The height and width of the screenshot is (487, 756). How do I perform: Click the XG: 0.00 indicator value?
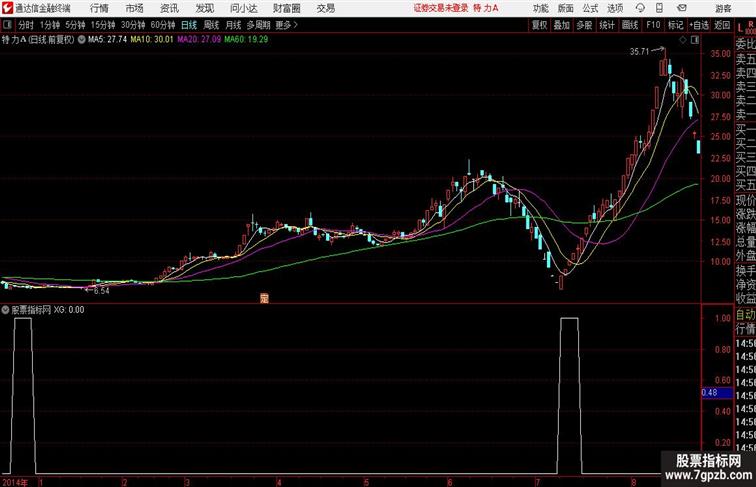tap(69, 310)
